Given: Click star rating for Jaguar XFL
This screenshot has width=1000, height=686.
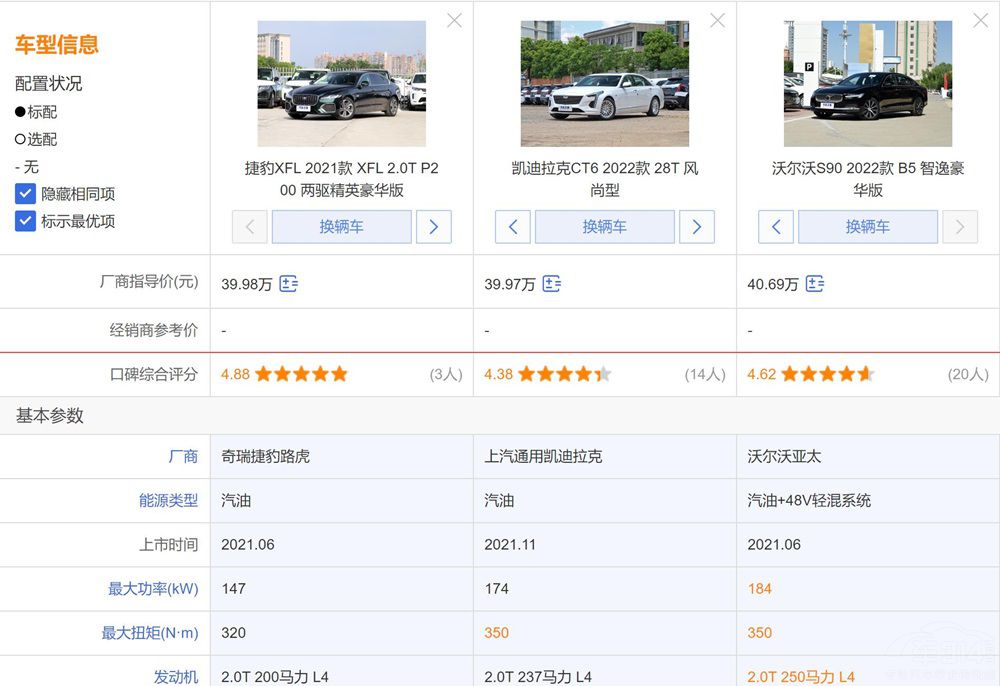Looking at the screenshot, I should (301, 374).
